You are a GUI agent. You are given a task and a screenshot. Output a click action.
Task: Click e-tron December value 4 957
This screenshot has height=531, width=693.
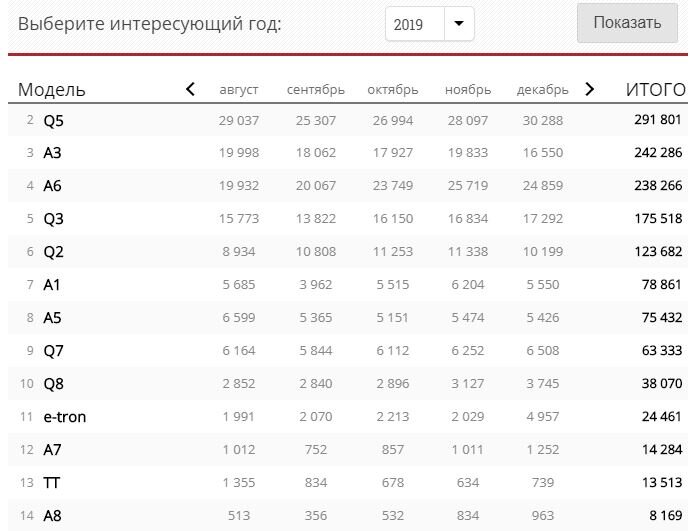coord(543,416)
